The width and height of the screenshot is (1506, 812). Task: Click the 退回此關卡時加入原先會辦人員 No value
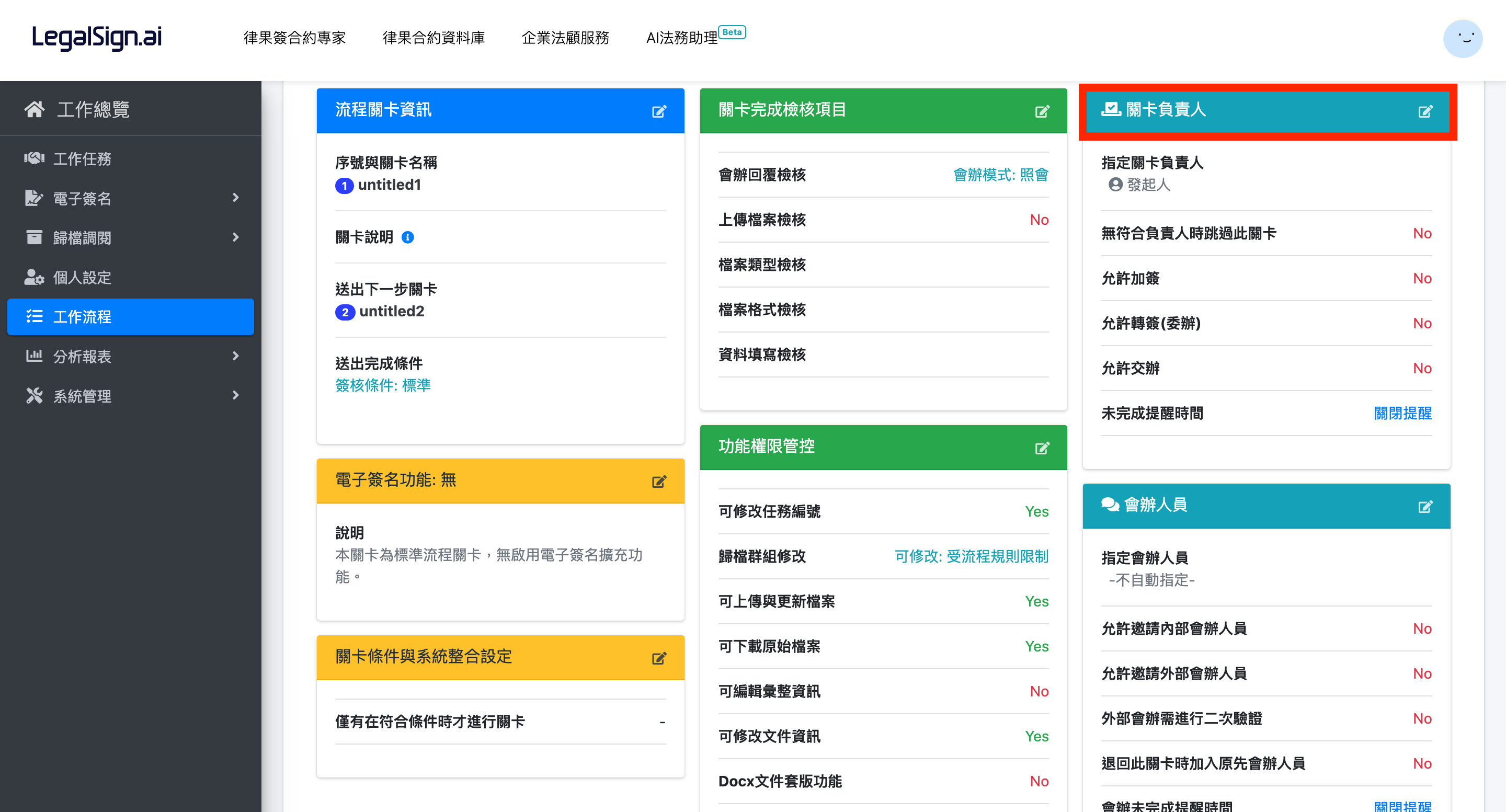[x=1422, y=764]
